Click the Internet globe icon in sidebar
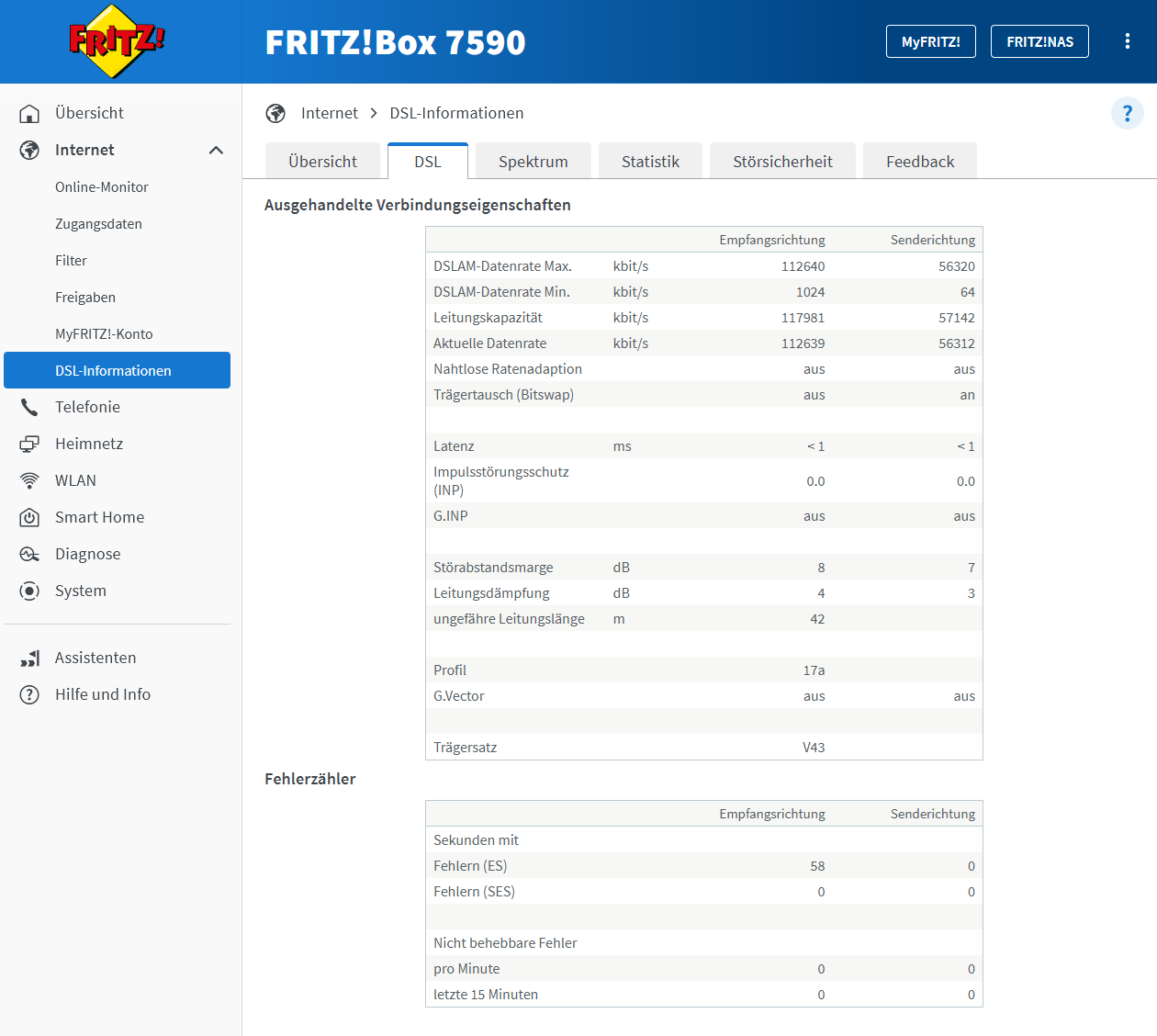 pyautogui.click(x=29, y=150)
